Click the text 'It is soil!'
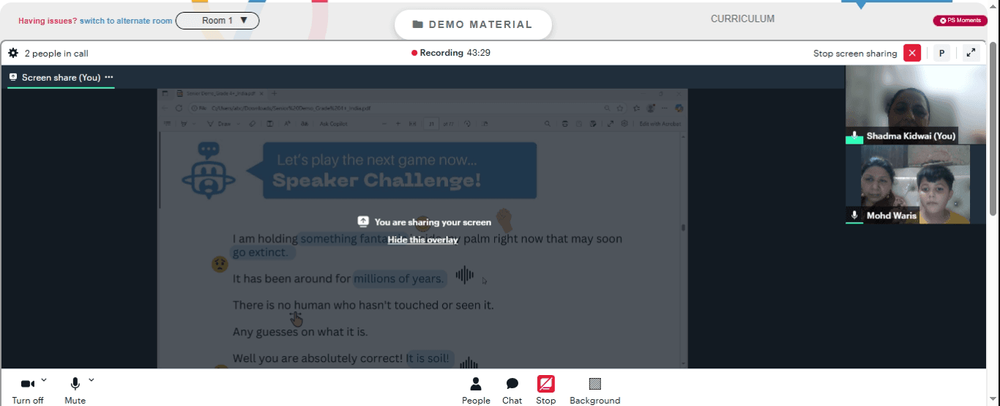The height and width of the screenshot is (406, 1000). pyautogui.click(x=429, y=358)
